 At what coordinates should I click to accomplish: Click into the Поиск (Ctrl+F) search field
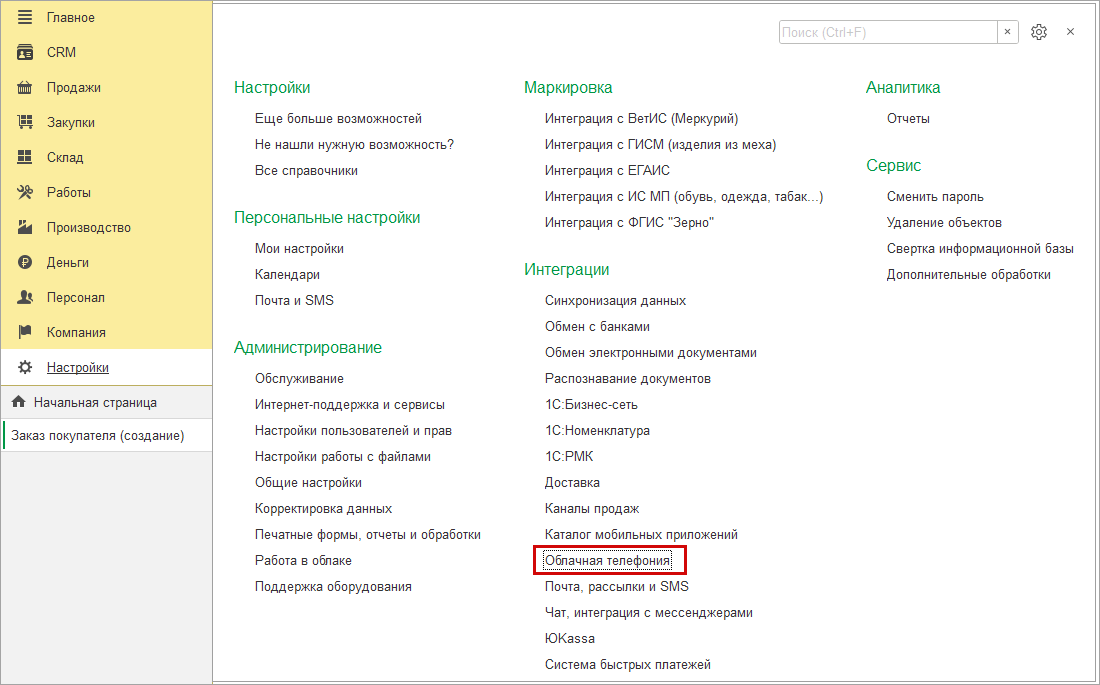pos(888,32)
